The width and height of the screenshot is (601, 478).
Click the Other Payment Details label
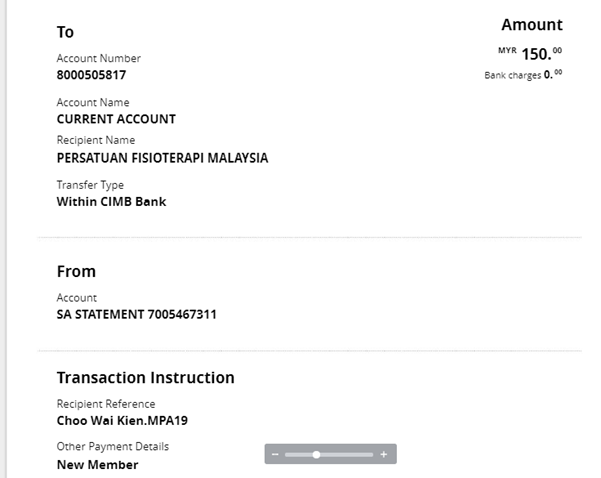112,447
